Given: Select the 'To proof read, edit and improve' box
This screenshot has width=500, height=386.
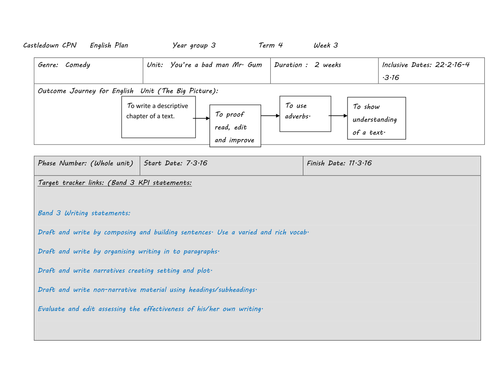Looking at the screenshot, I should tap(235, 126).
